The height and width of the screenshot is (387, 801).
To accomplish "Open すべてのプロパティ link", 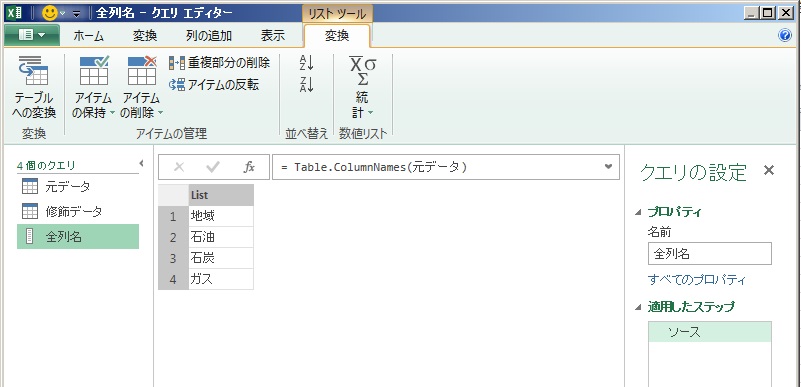I will [x=697, y=280].
